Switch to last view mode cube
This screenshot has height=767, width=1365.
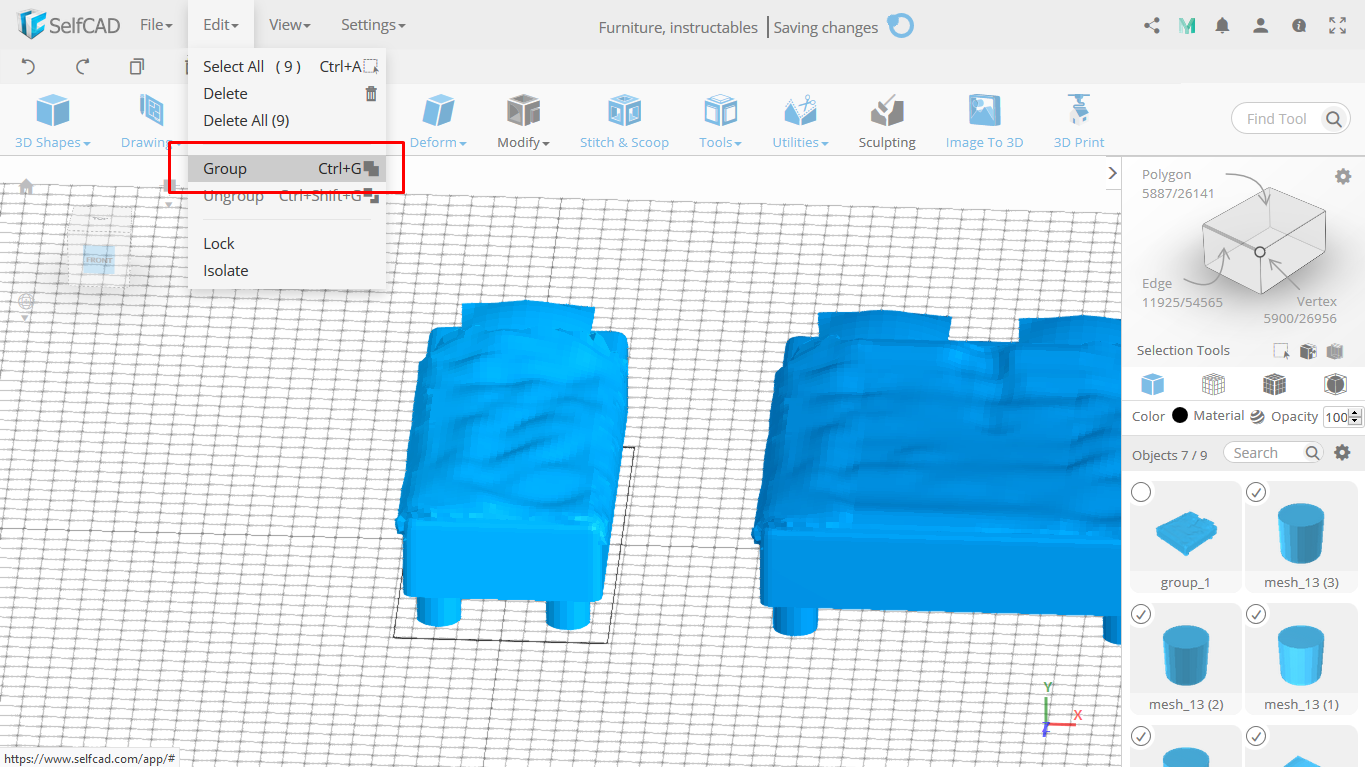1335,384
